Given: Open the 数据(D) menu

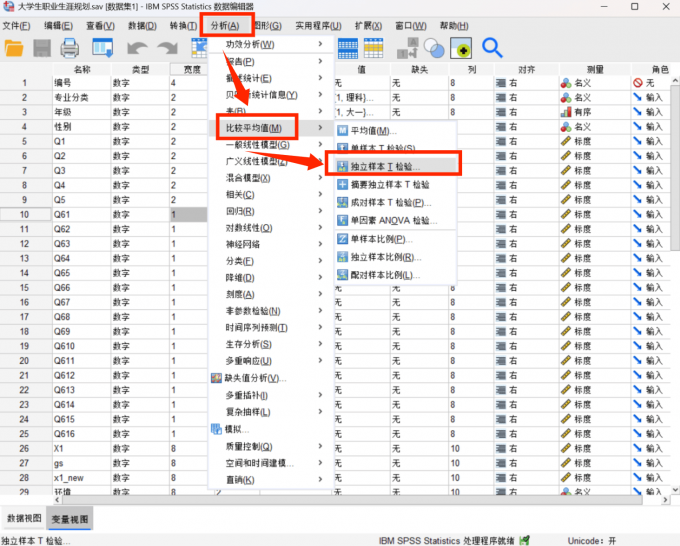Looking at the screenshot, I should 142,26.
